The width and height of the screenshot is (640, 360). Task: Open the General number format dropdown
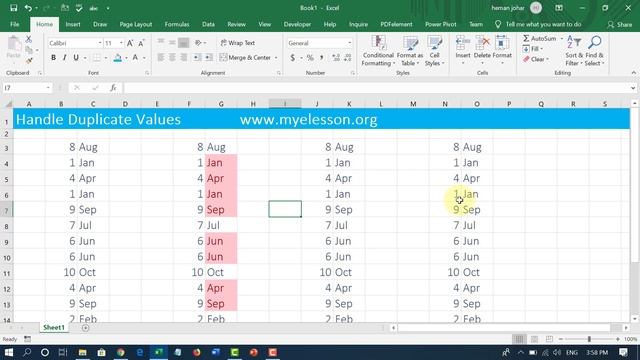coord(349,43)
